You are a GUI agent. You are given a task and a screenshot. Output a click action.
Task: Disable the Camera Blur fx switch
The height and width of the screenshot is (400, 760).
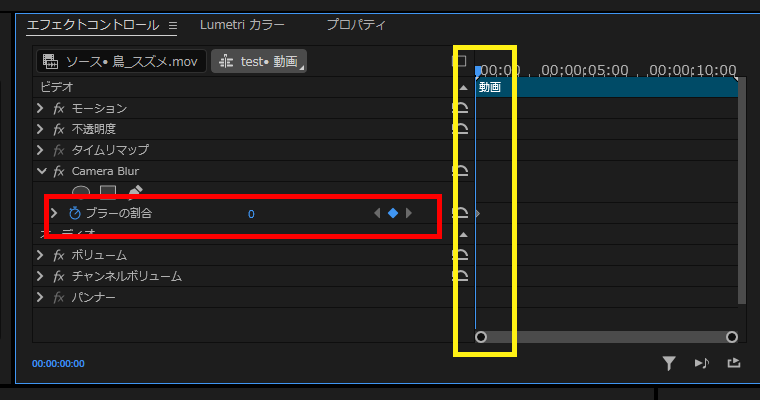[x=59, y=171]
